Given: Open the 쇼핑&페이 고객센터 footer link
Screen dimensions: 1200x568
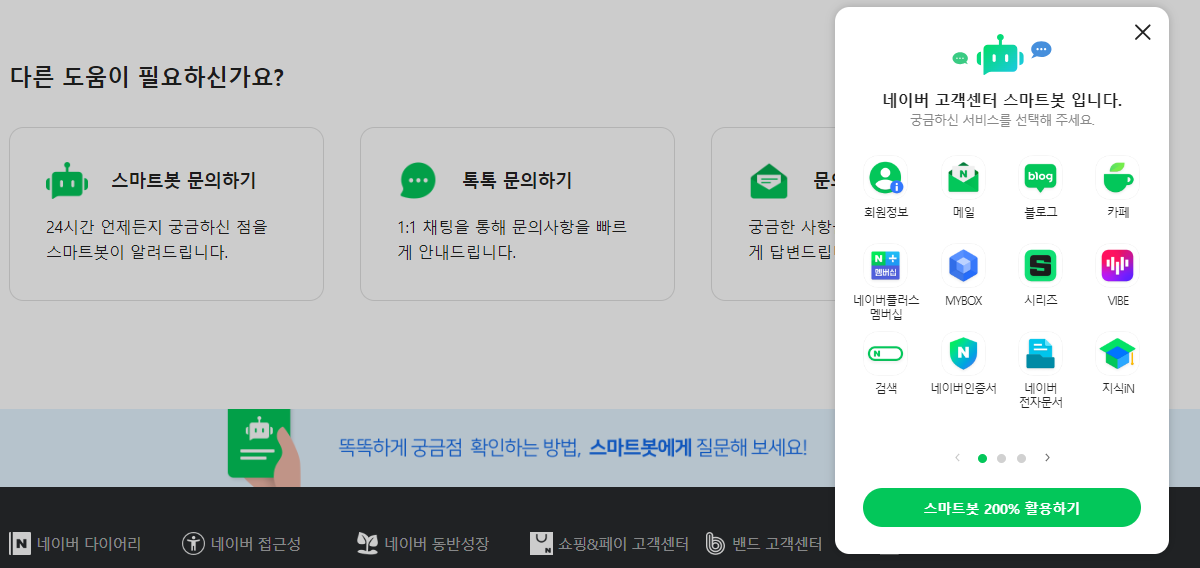Looking at the screenshot, I should [x=609, y=544].
